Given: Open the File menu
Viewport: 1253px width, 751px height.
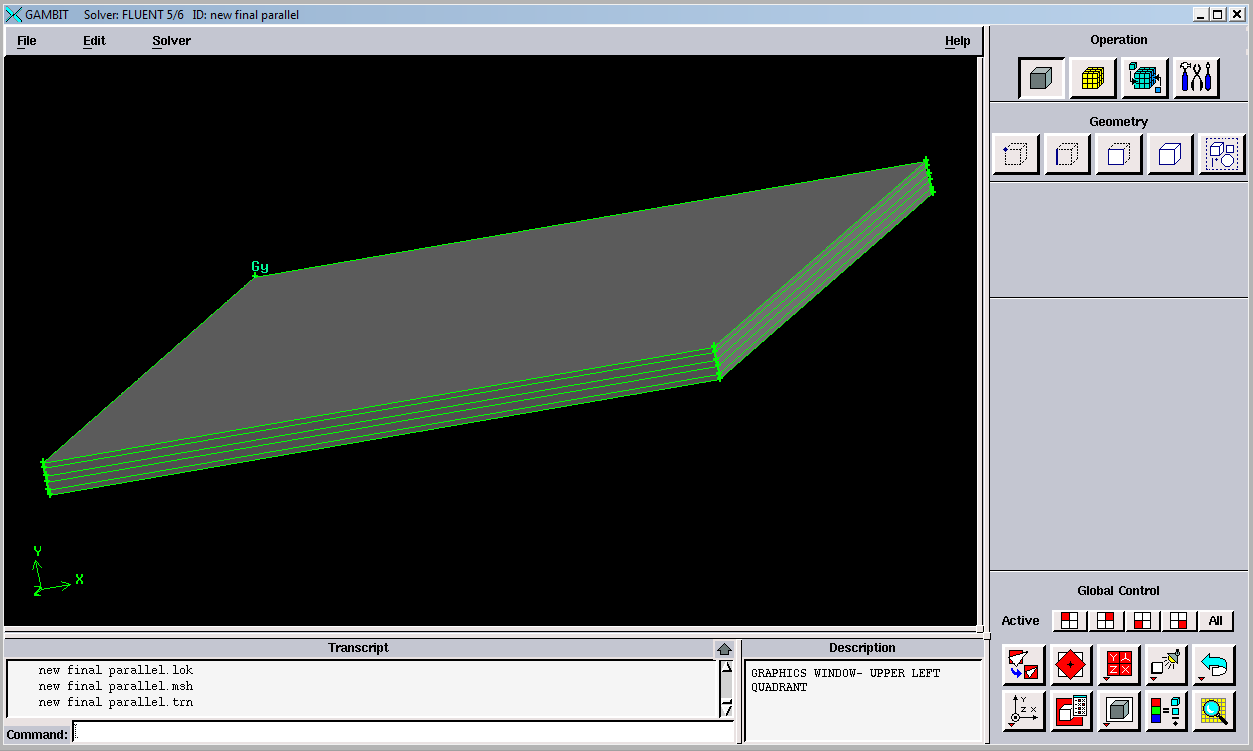Looking at the screenshot, I should pos(27,41).
